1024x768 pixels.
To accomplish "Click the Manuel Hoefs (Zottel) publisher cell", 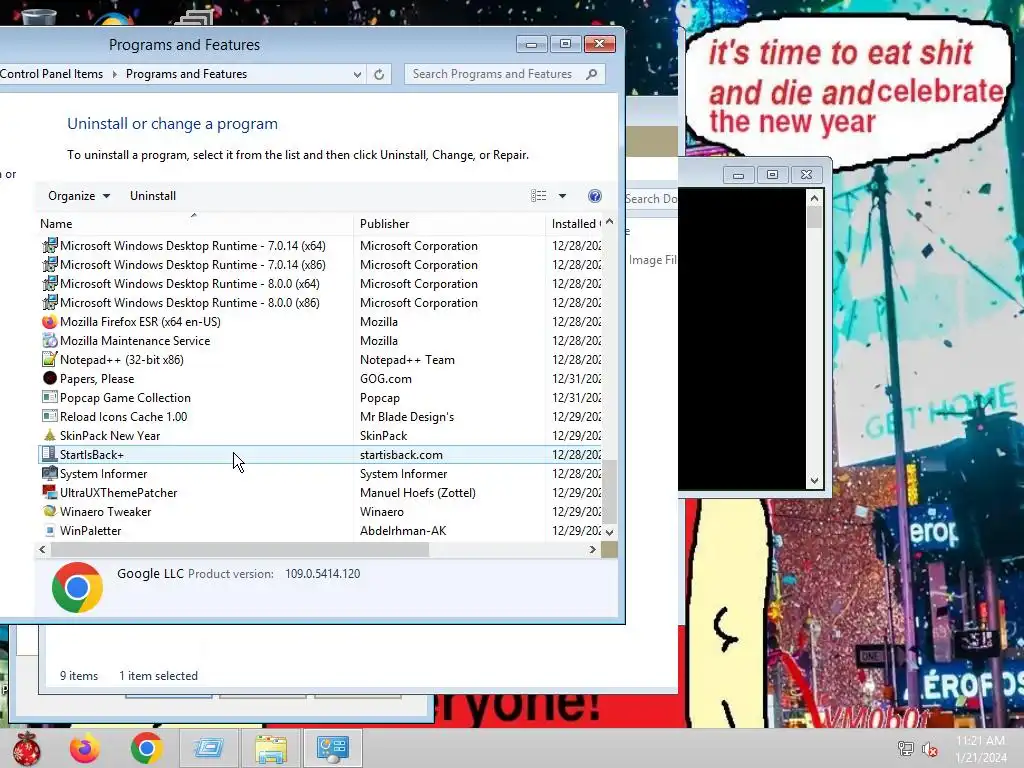I will [x=418, y=492].
